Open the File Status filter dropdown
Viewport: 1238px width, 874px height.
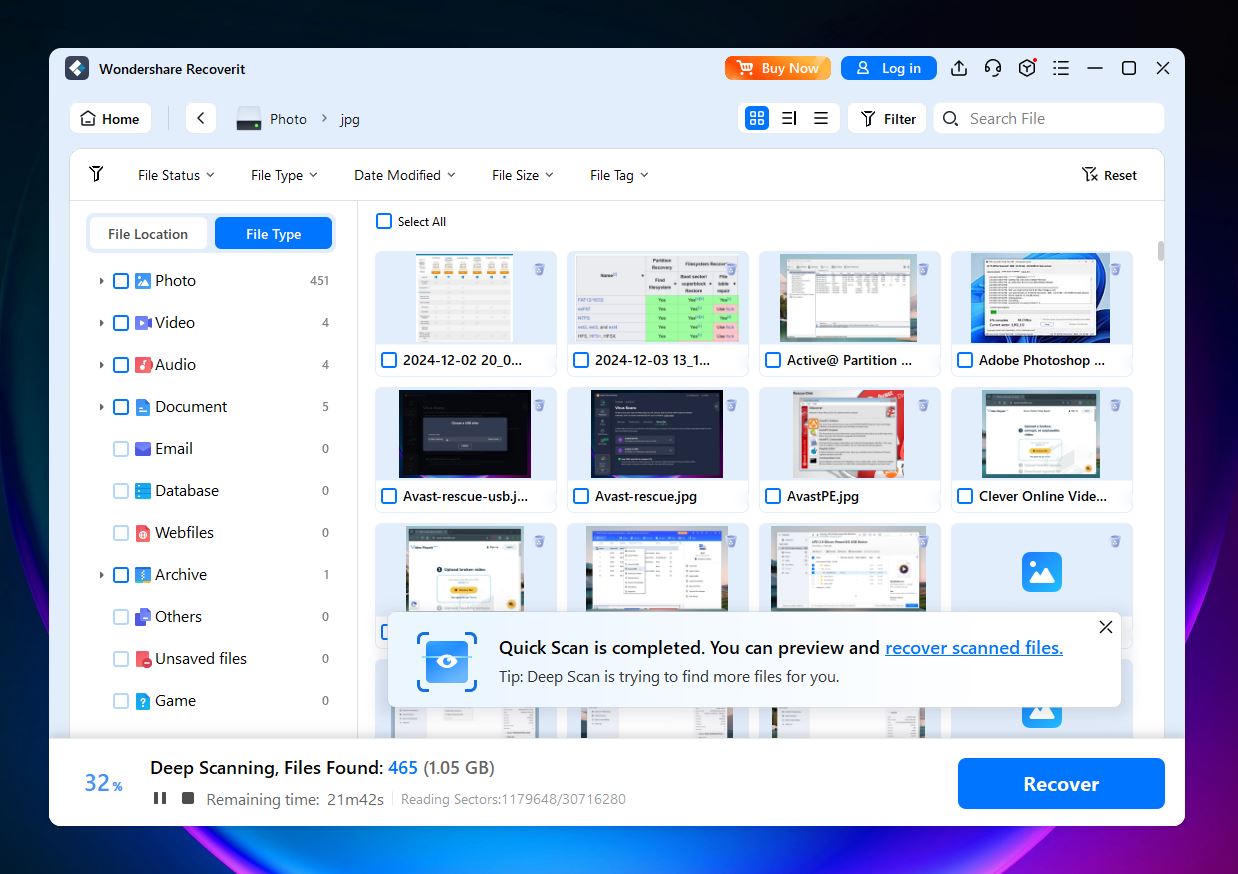pyautogui.click(x=176, y=175)
